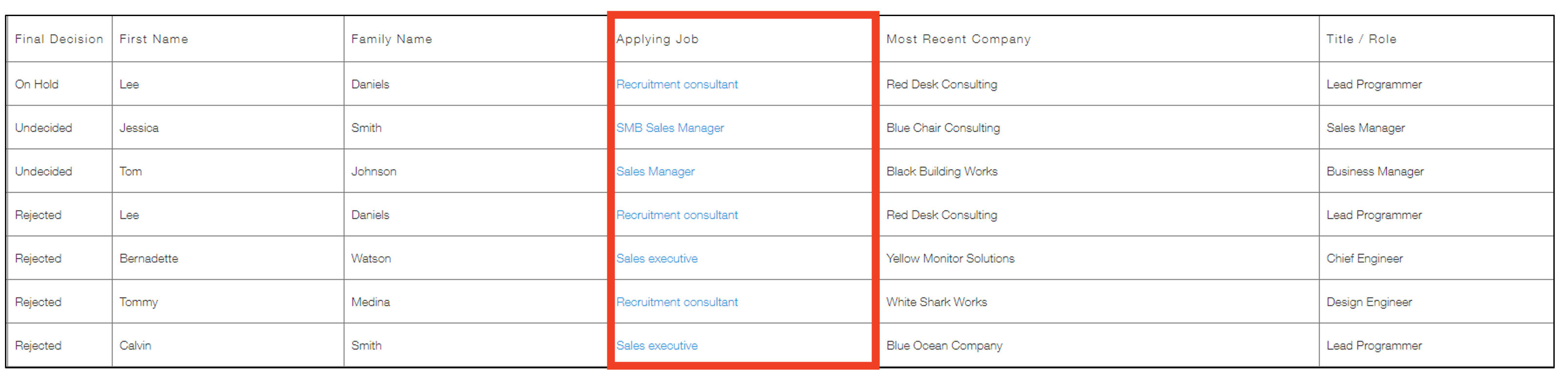The height and width of the screenshot is (386, 1568).
Task: Click the On Hold decision cell
Action: [37, 85]
